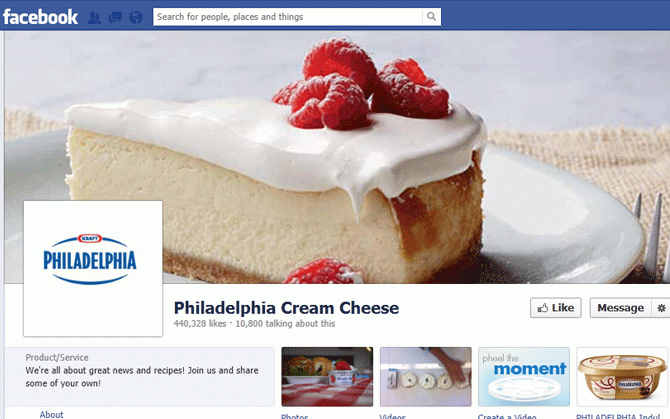Click the search magnifier icon
The height and width of the screenshot is (419, 670).
pos(432,17)
